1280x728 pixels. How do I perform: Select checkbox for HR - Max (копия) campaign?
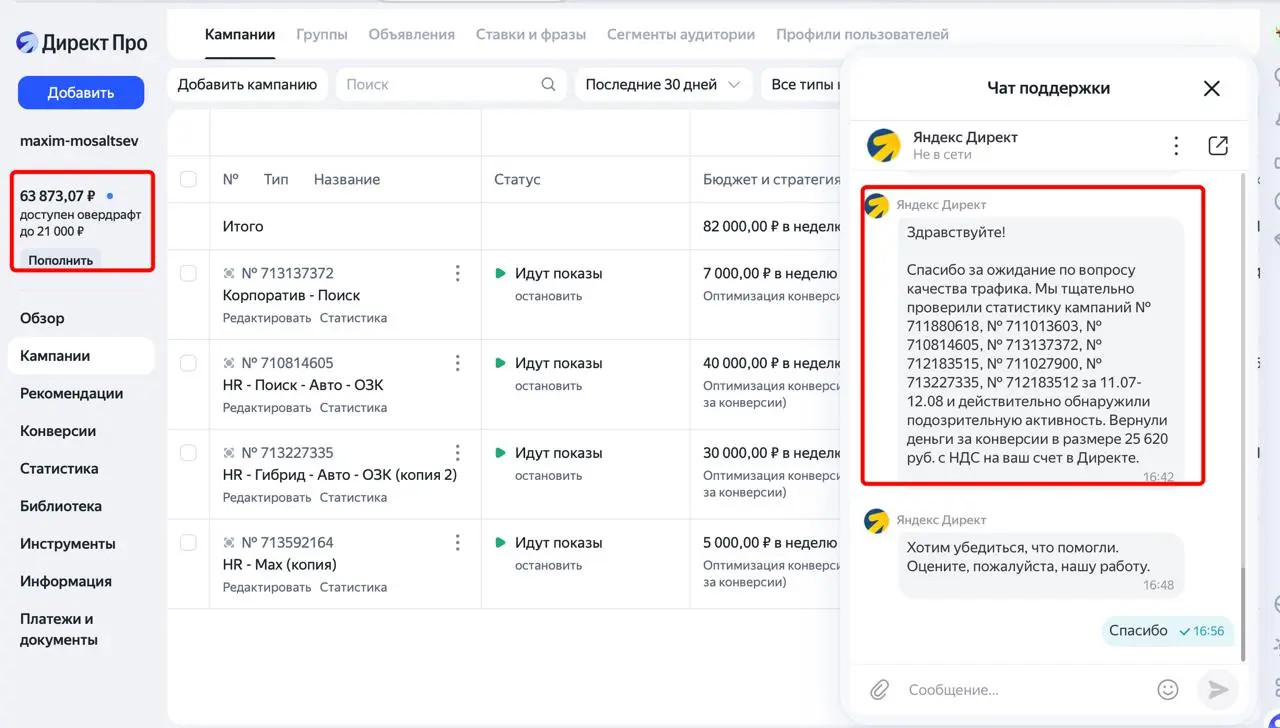tap(188, 543)
